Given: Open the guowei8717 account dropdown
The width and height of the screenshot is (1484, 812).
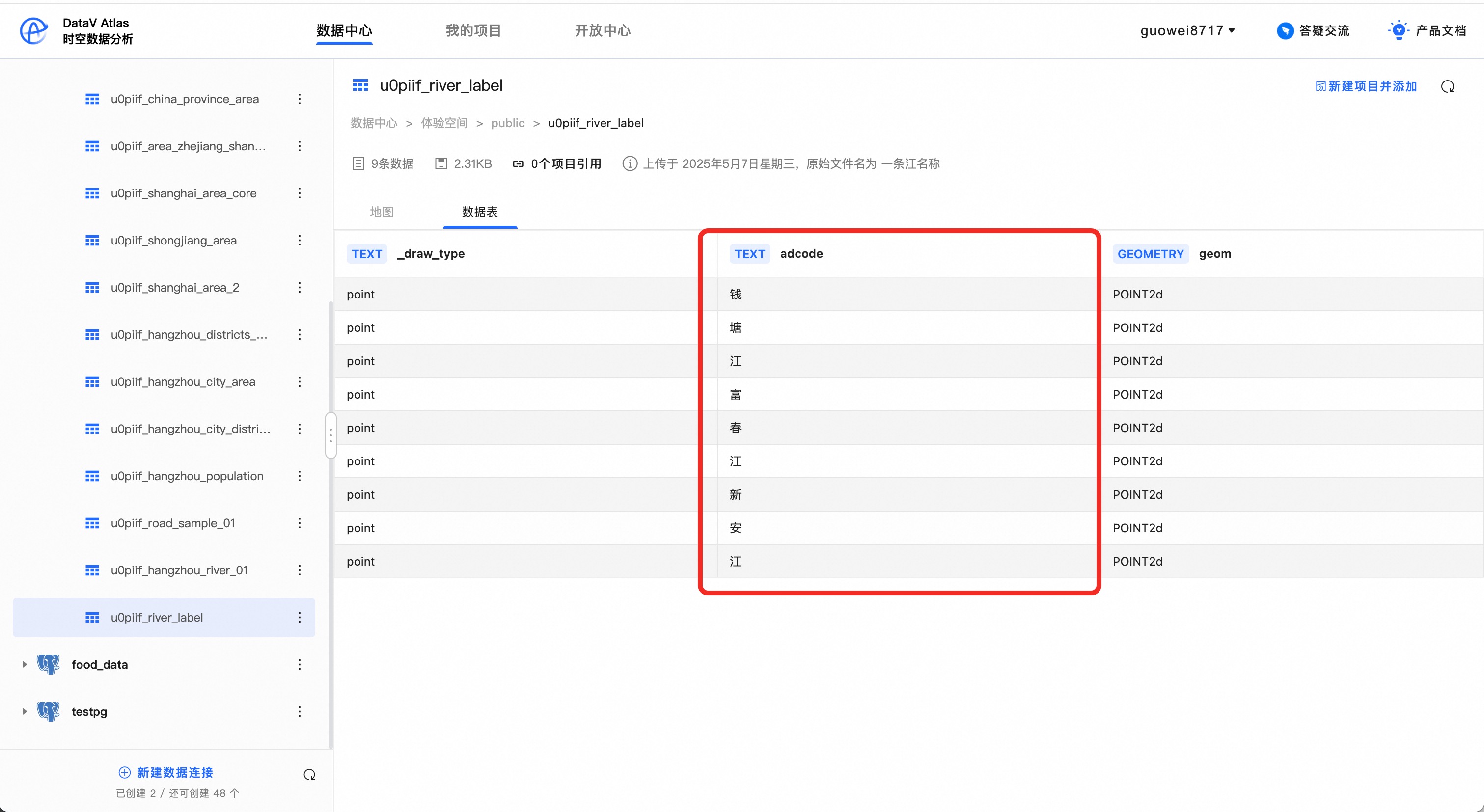Looking at the screenshot, I should coord(1187,30).
